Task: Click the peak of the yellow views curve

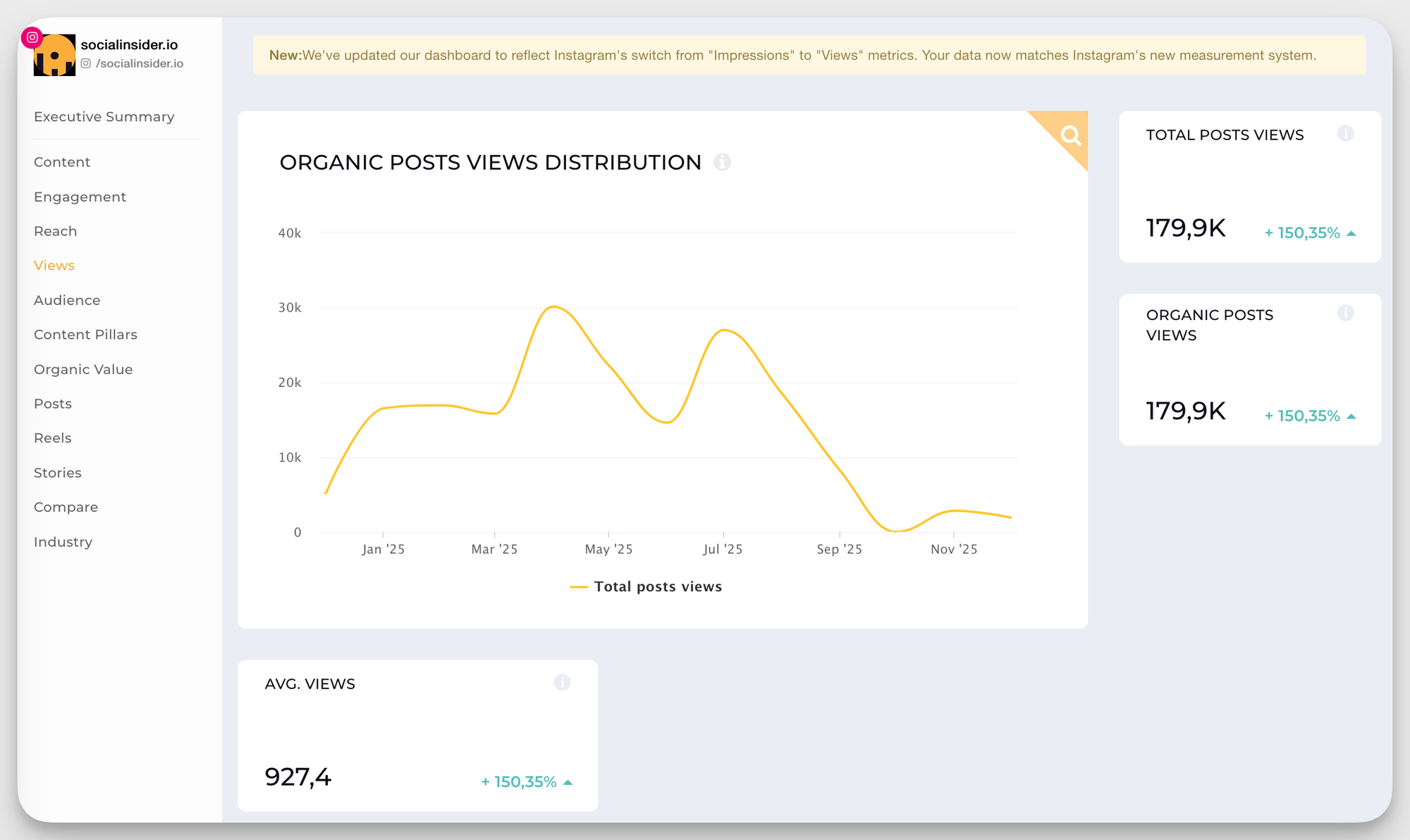Action: pos(554,307)
